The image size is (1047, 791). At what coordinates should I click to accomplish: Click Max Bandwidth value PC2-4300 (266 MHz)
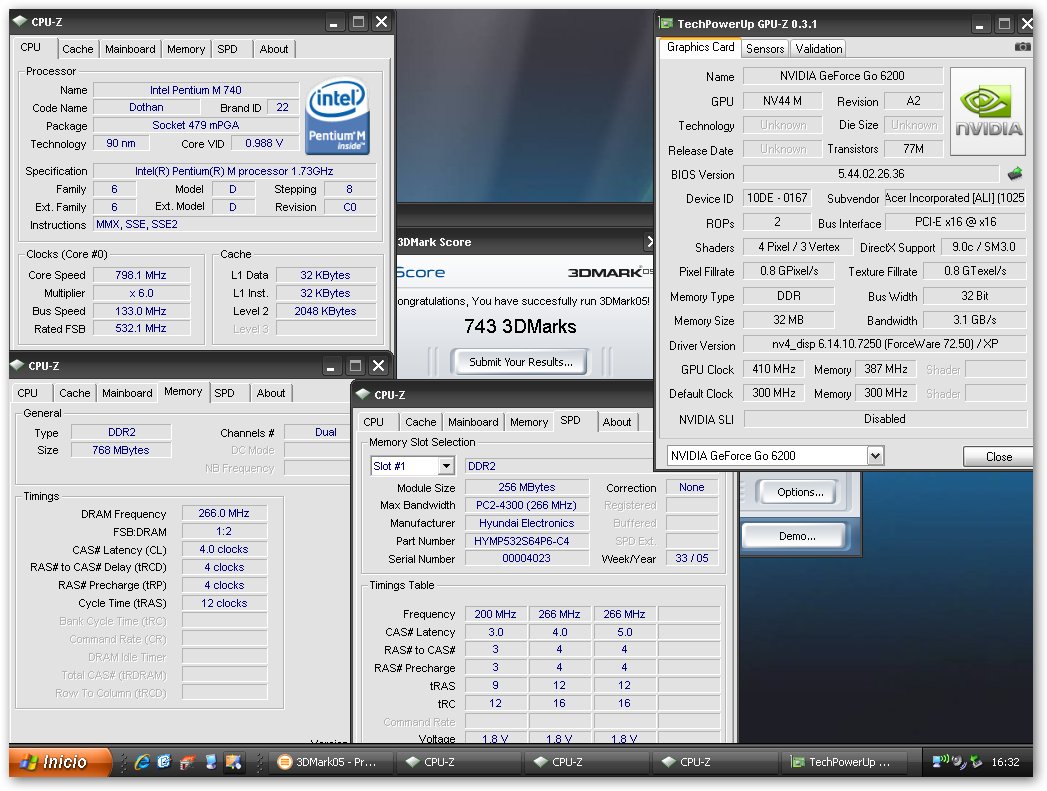(526, 505)
